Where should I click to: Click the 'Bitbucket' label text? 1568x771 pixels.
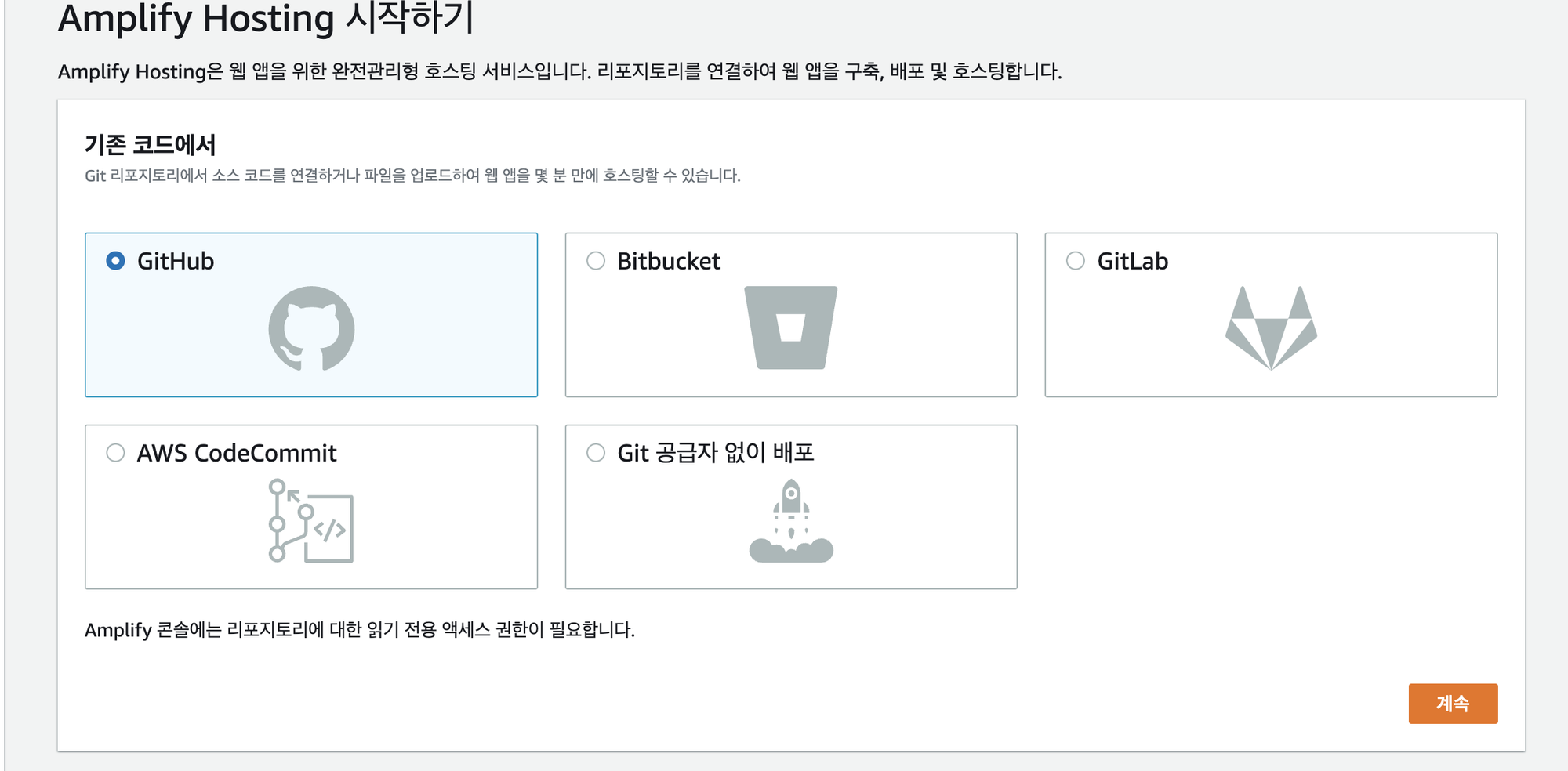pos(668,261)
